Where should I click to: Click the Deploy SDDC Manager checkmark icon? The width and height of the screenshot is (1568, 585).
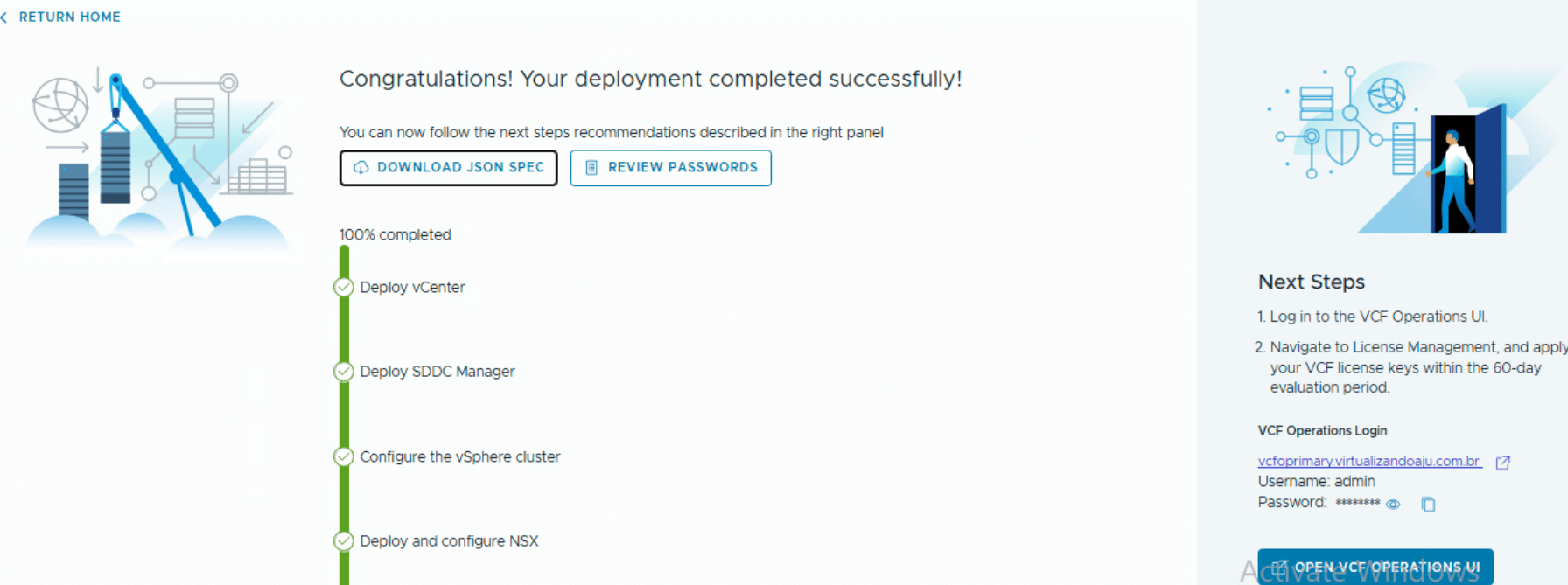[x=344, y=372]
